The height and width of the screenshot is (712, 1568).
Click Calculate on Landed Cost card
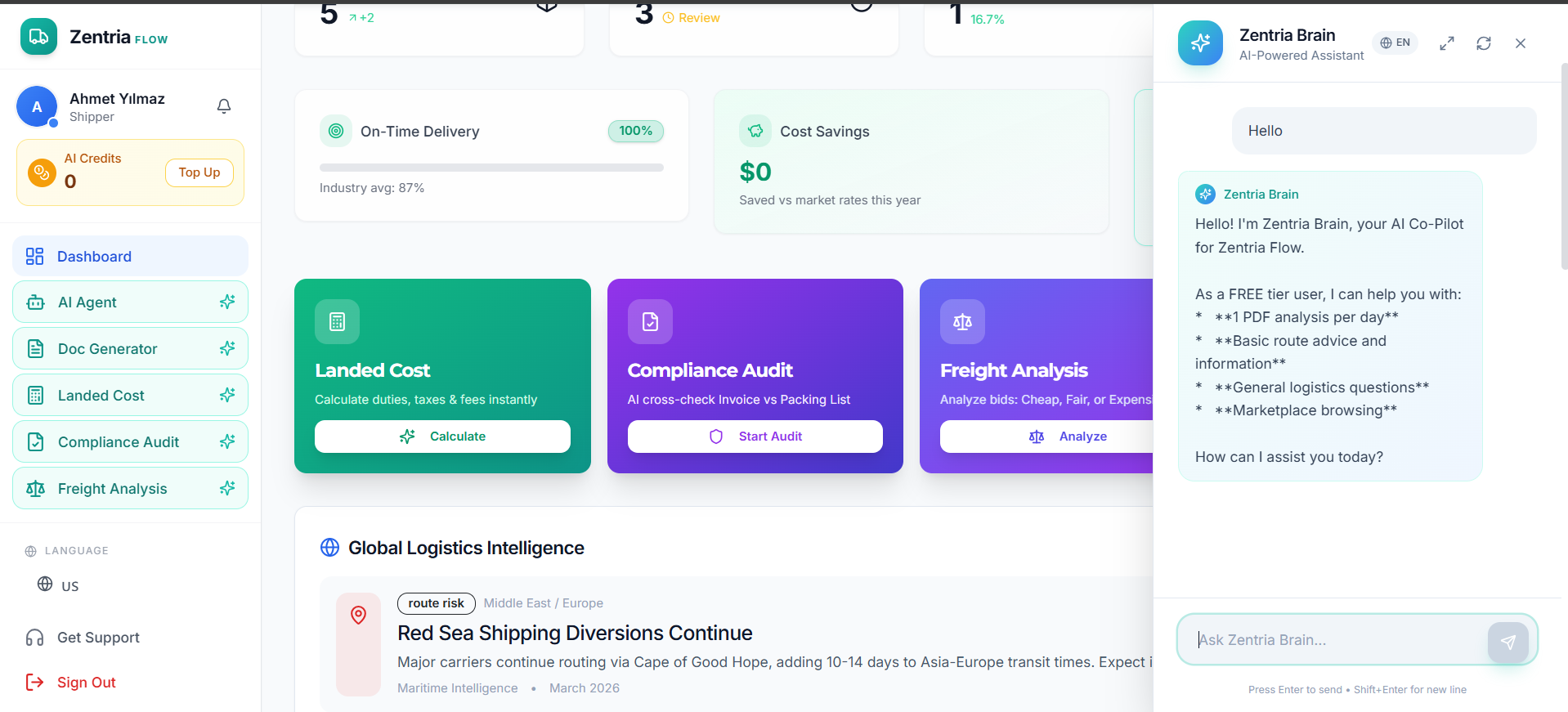(442, 437)
